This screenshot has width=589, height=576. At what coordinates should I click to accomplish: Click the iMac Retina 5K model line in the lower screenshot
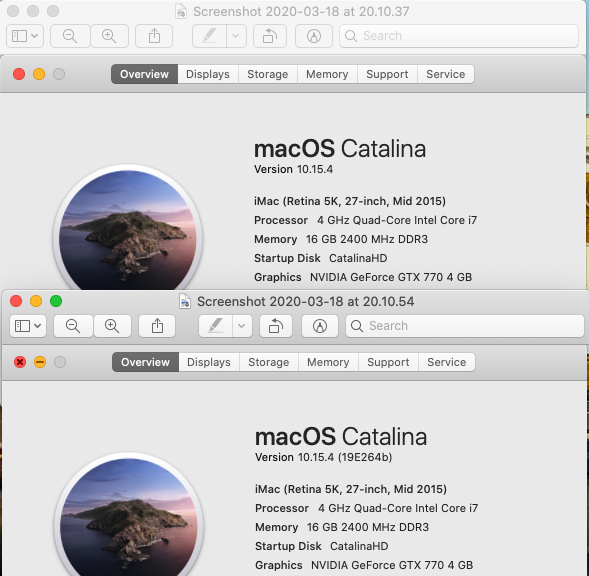pyautogui.click(x=351, y=489)
